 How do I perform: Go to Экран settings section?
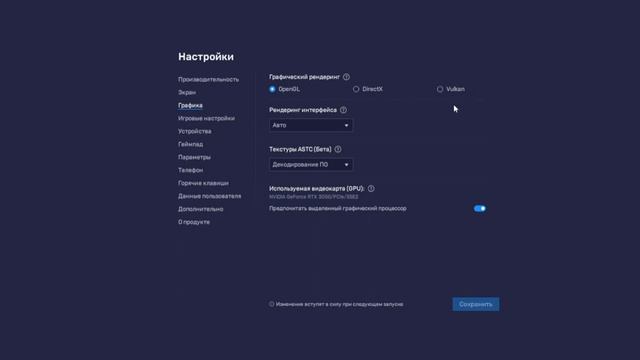tap(187, 92)
